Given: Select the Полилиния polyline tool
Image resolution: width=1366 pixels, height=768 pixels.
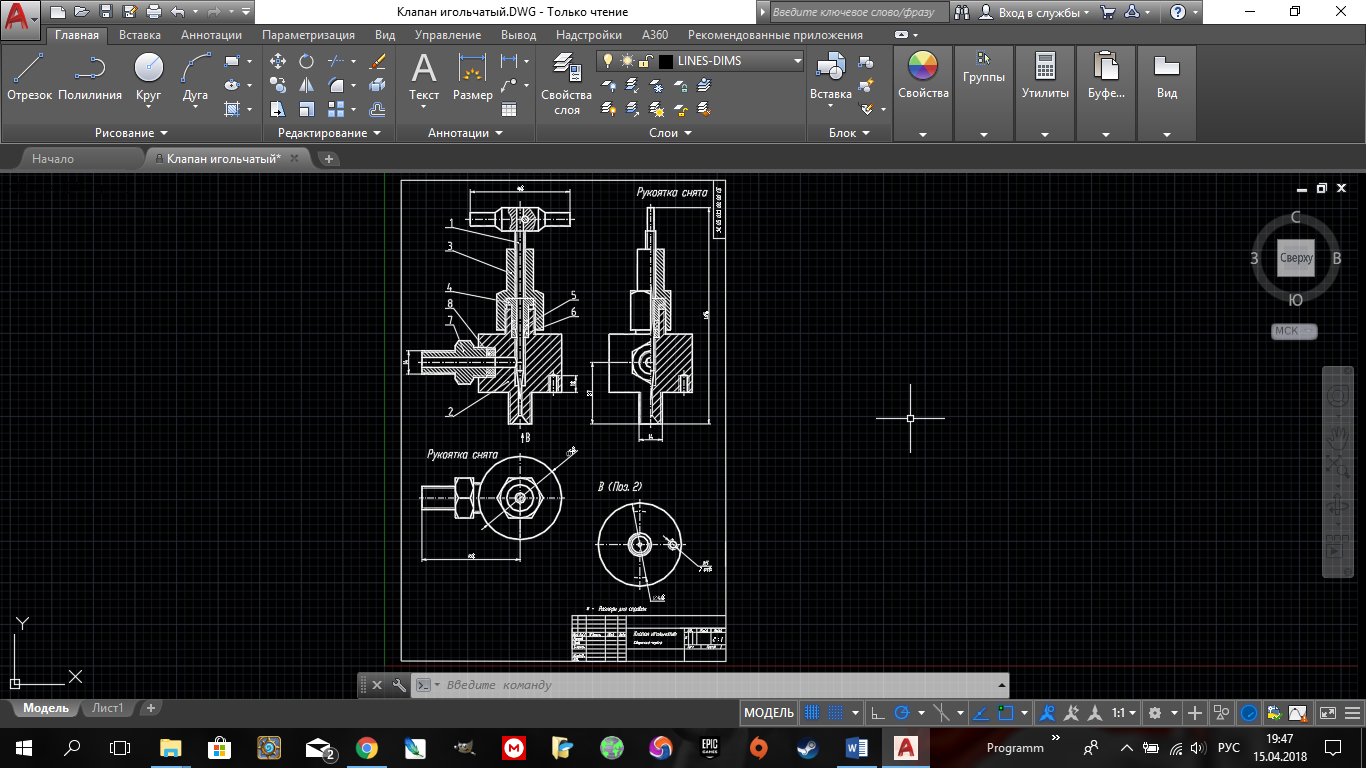Looking at the screenshot, I should pos(90,77).
